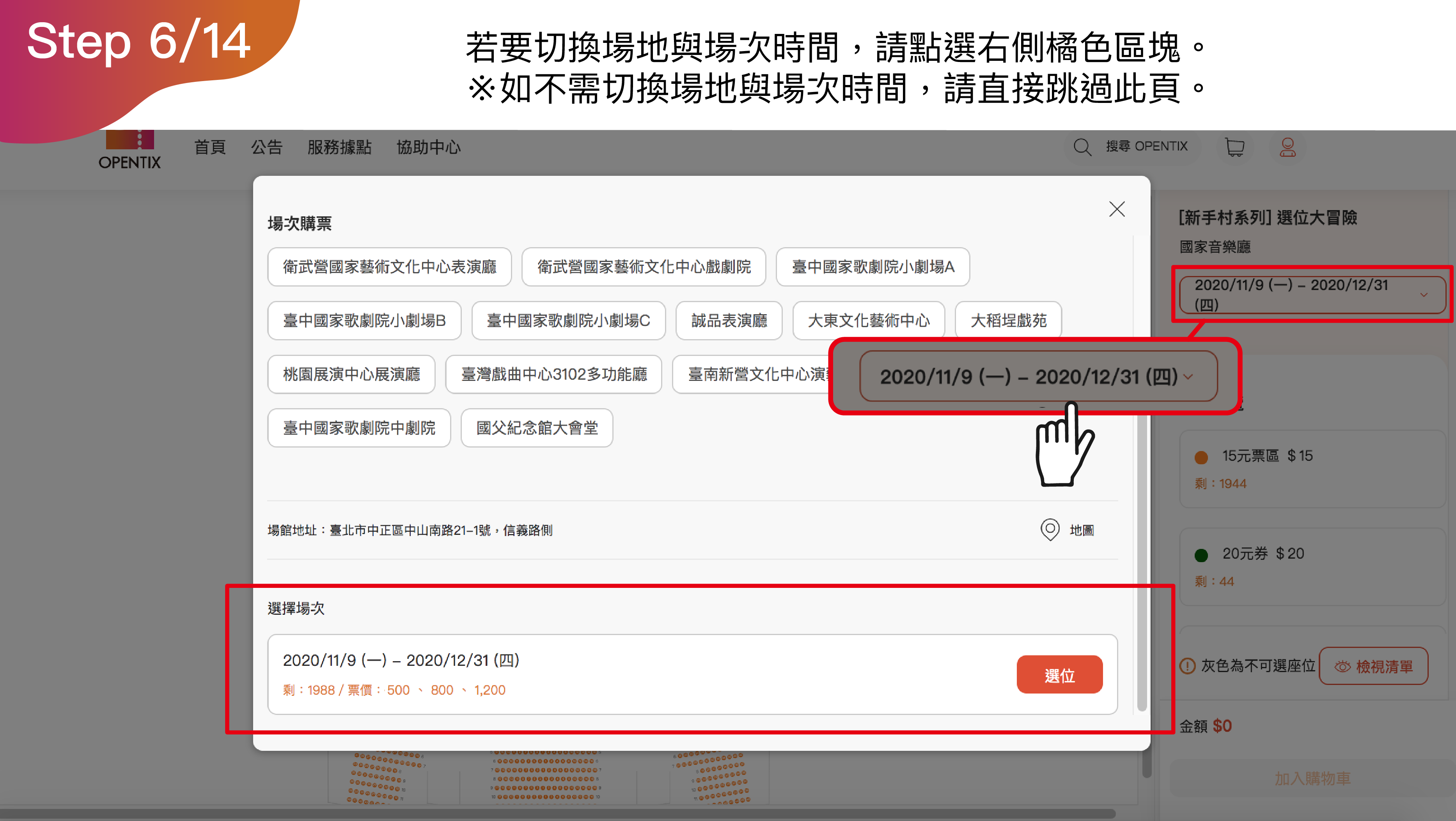Open the shopping cart icon
Image resolution: width=1456 pixels, height=821 pixels.
click(1235, 147)
